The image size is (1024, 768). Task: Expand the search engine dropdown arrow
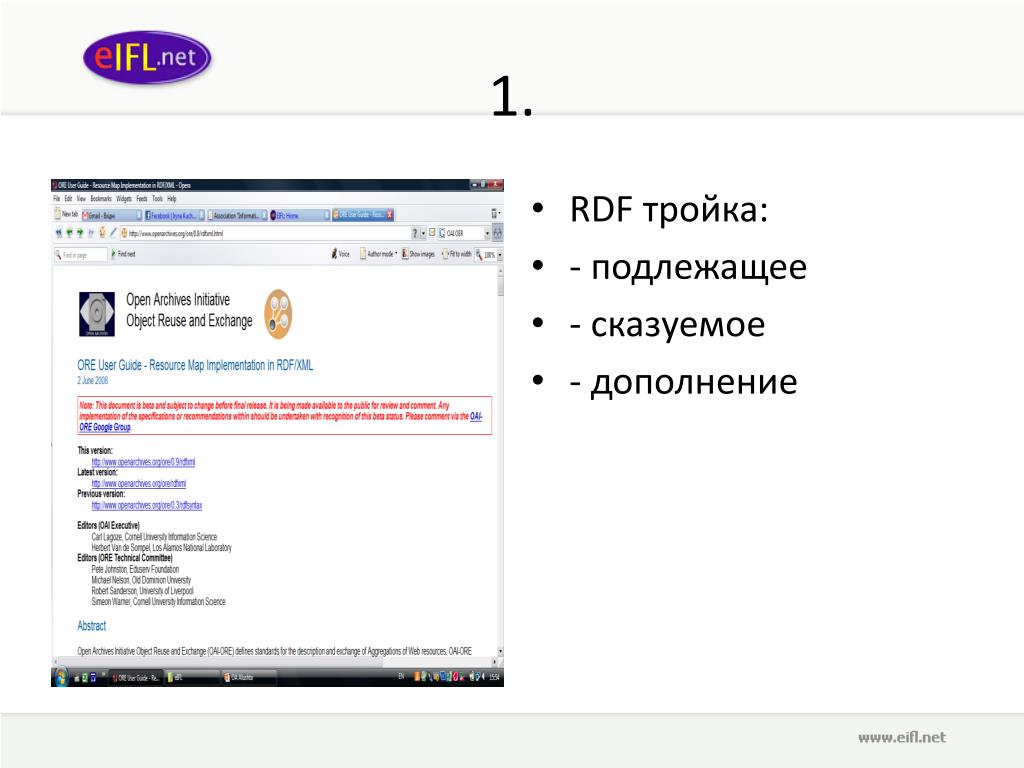[x=487, y=233]
